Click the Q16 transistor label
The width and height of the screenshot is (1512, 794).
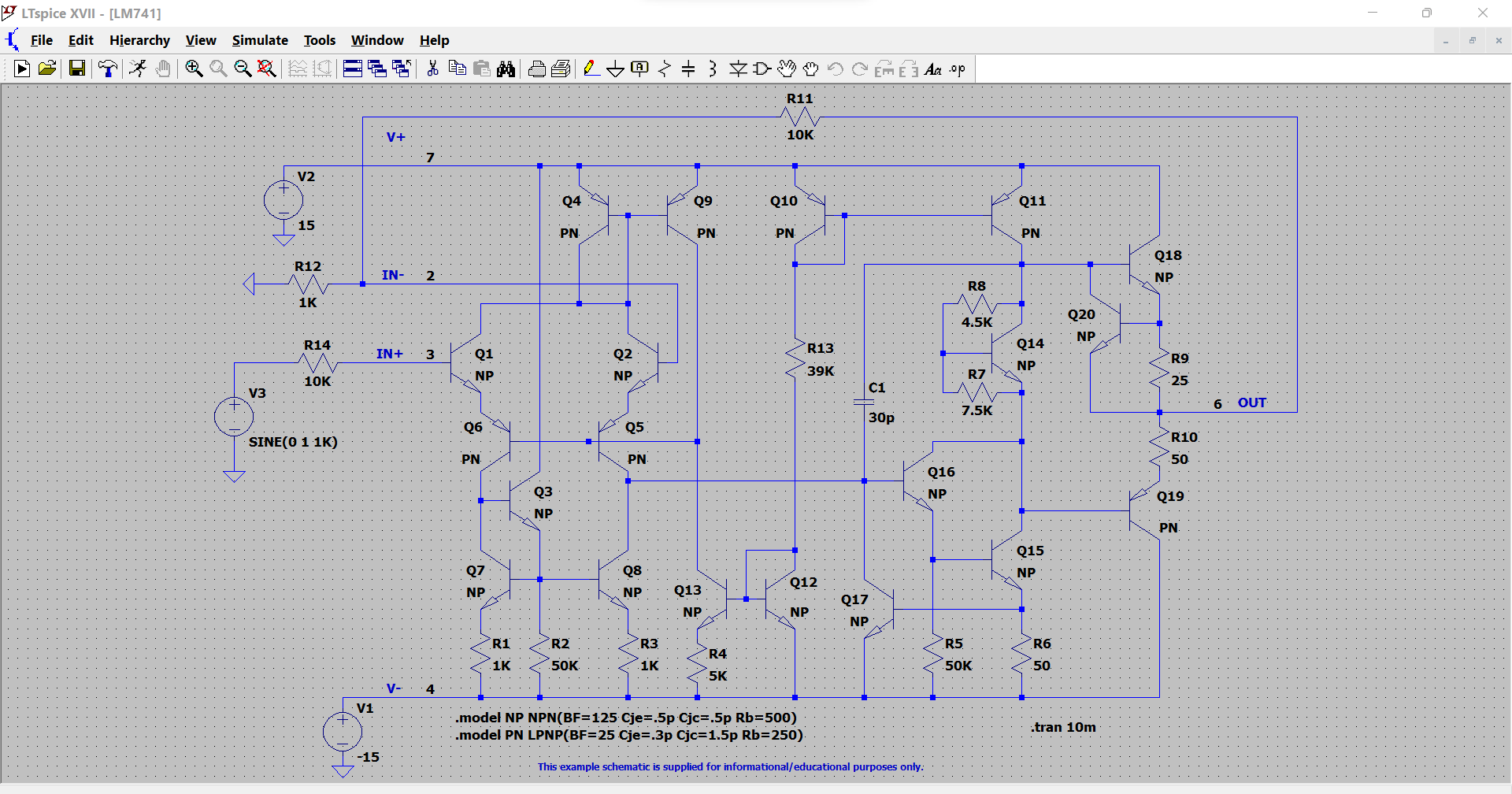941,472
